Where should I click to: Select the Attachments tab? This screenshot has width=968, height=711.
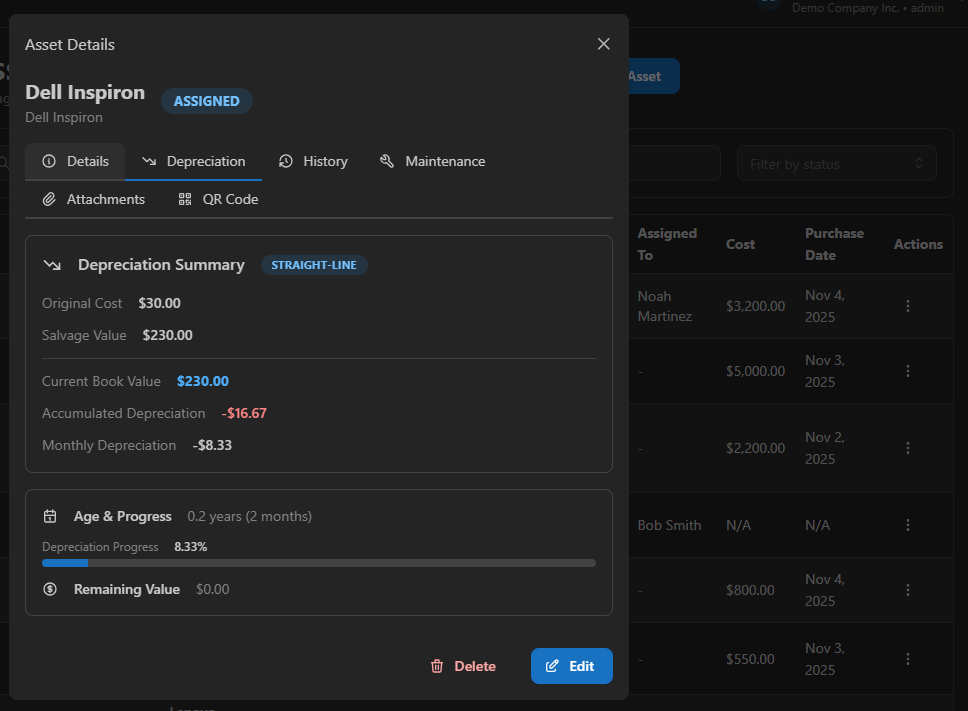coord(94,199)
